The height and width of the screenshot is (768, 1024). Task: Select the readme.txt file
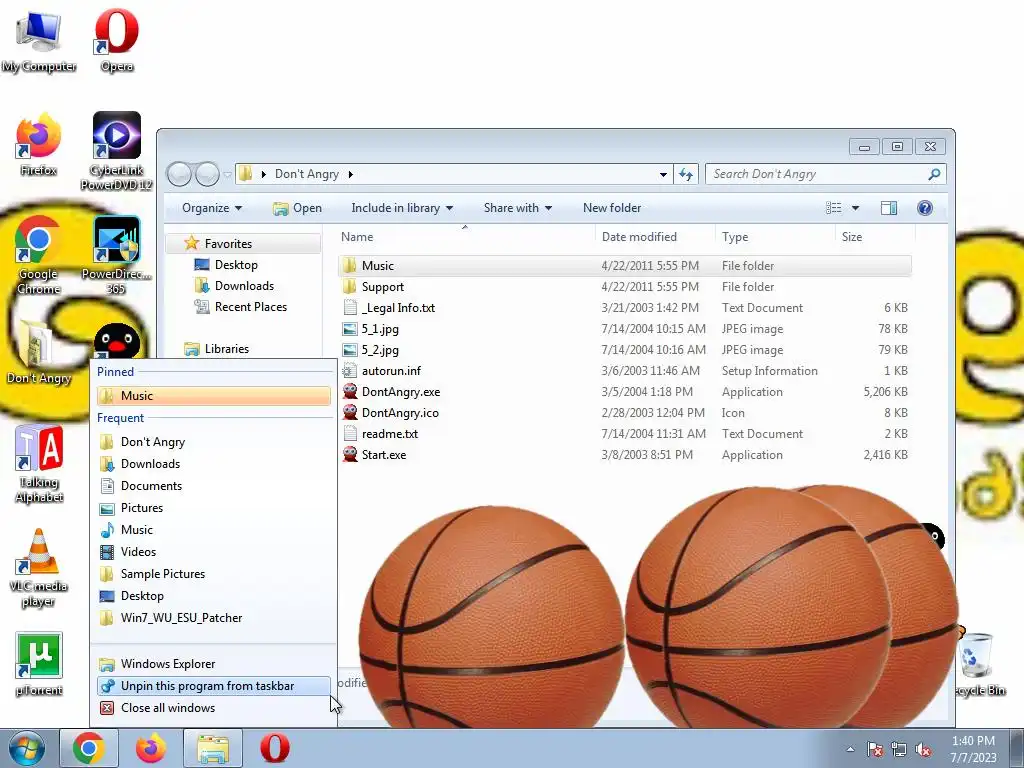(624, 434)
